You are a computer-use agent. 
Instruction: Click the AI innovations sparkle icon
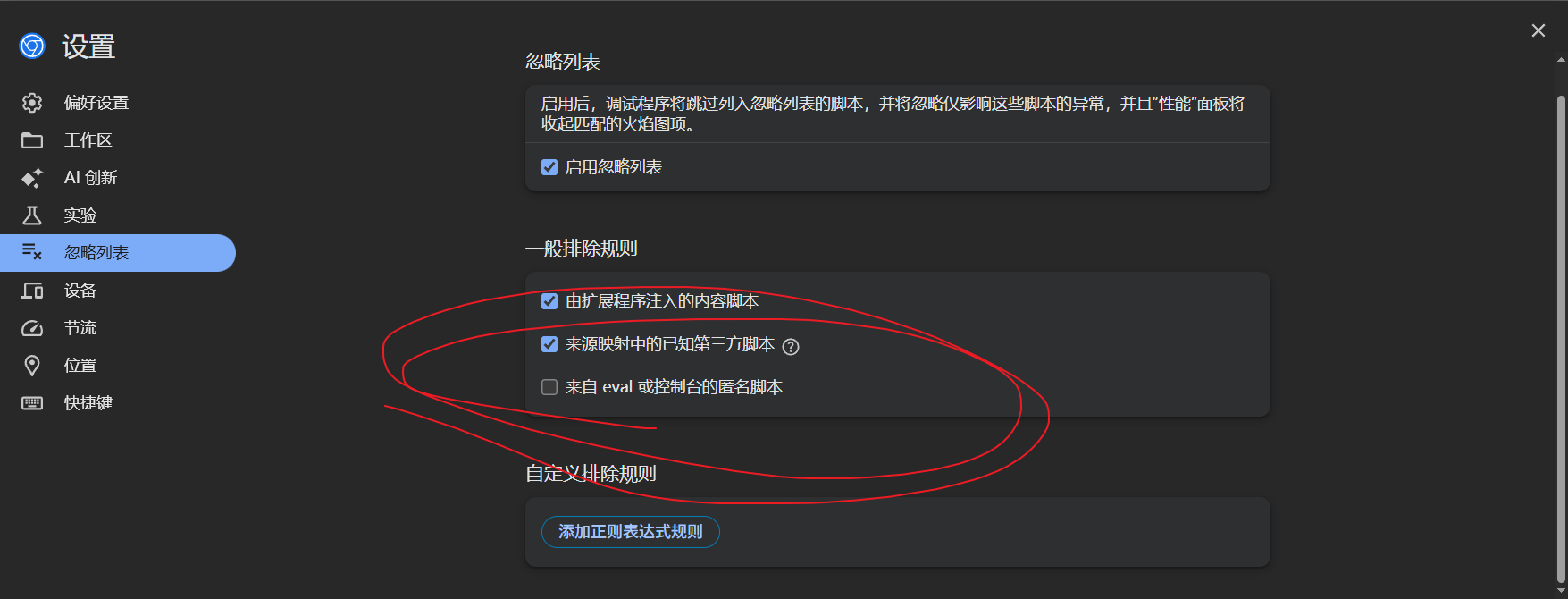pos(32,178)
